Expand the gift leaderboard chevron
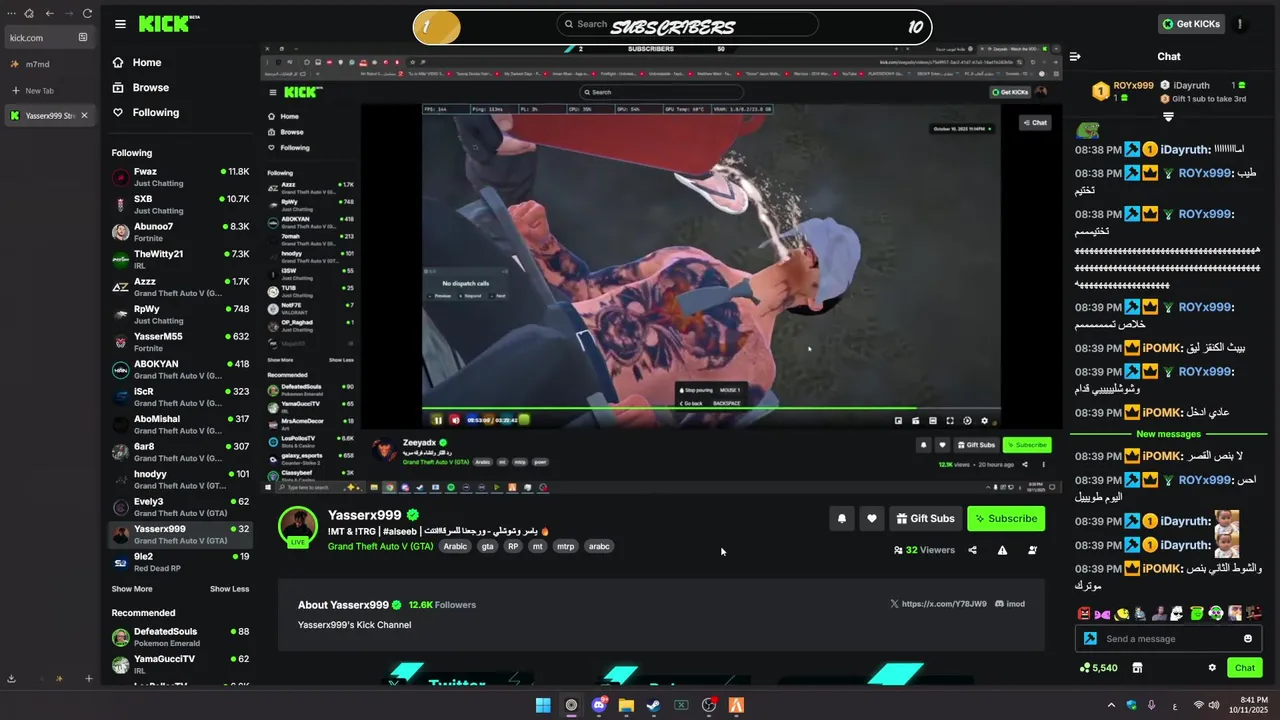This screenshot has width=1280, height=720. 1168,117
